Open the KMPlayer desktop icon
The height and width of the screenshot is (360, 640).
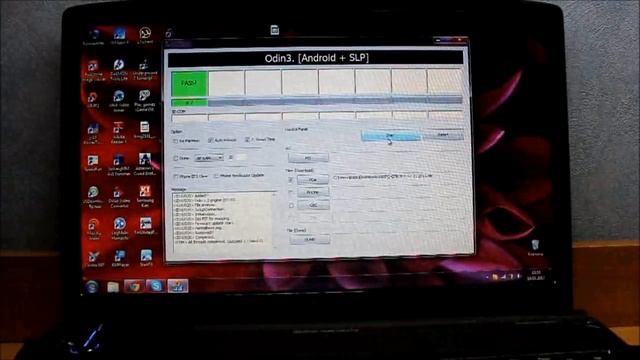(x=120, y=258)
